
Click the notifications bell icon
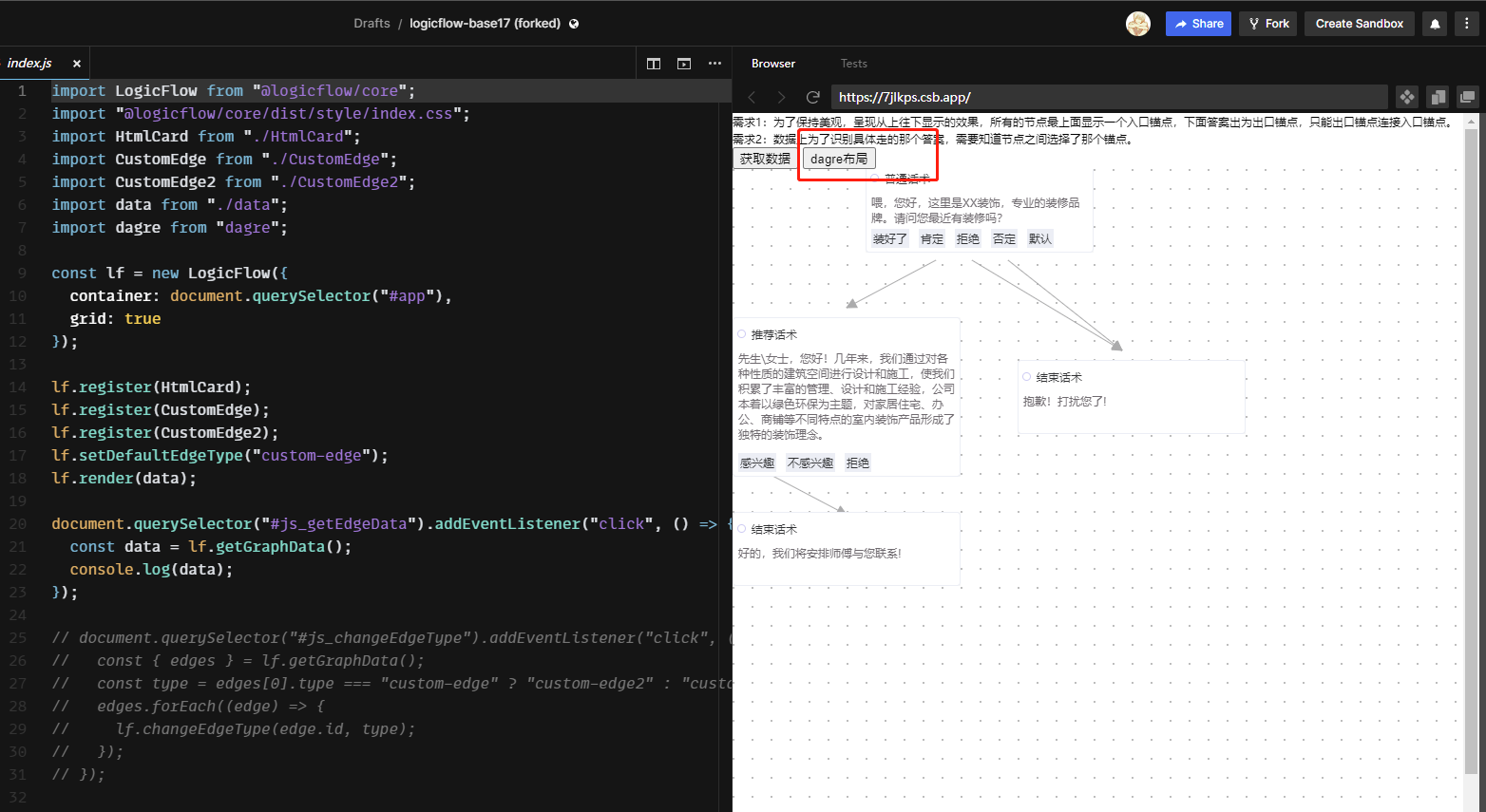(1435, 23)
